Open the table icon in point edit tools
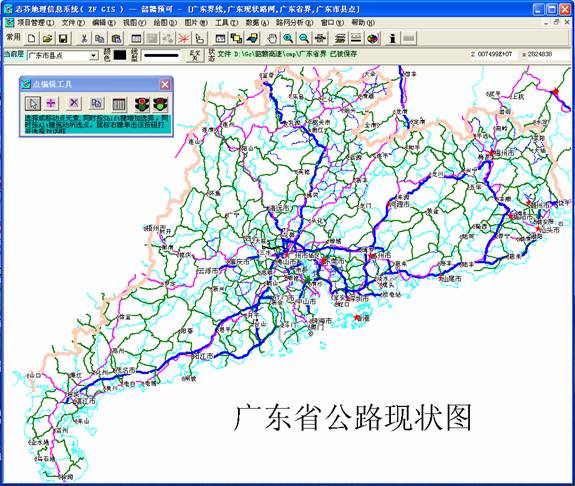 point(119,104)
